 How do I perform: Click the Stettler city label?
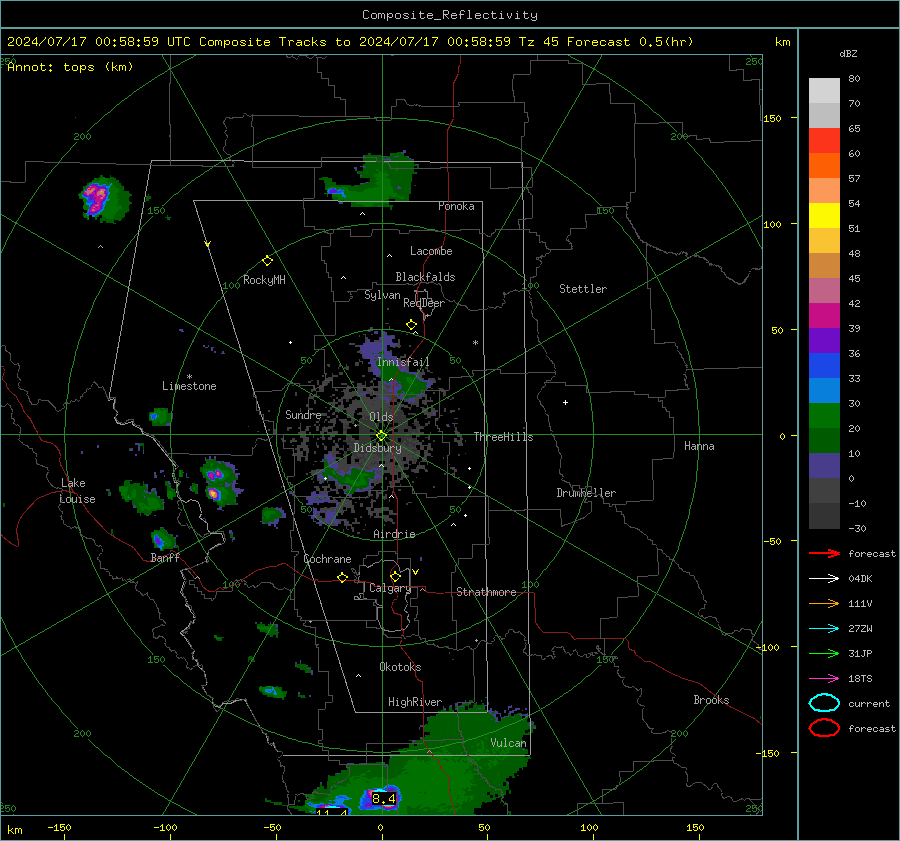click(x=583, y=289)
